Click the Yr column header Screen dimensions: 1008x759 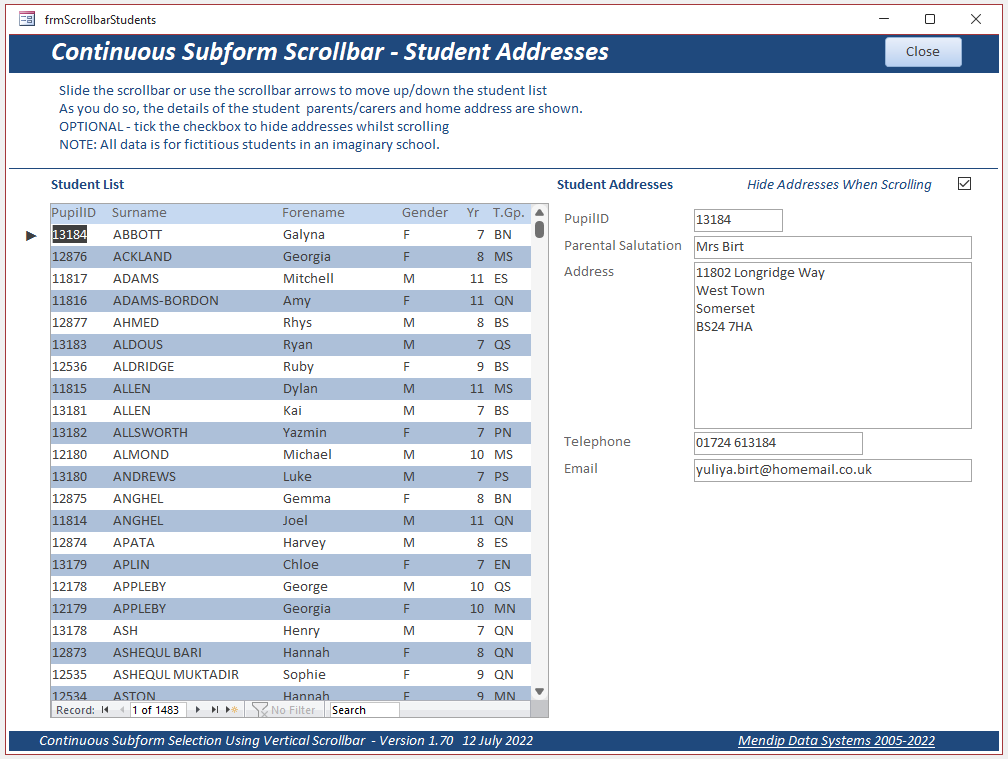click(x=473, y=213)
